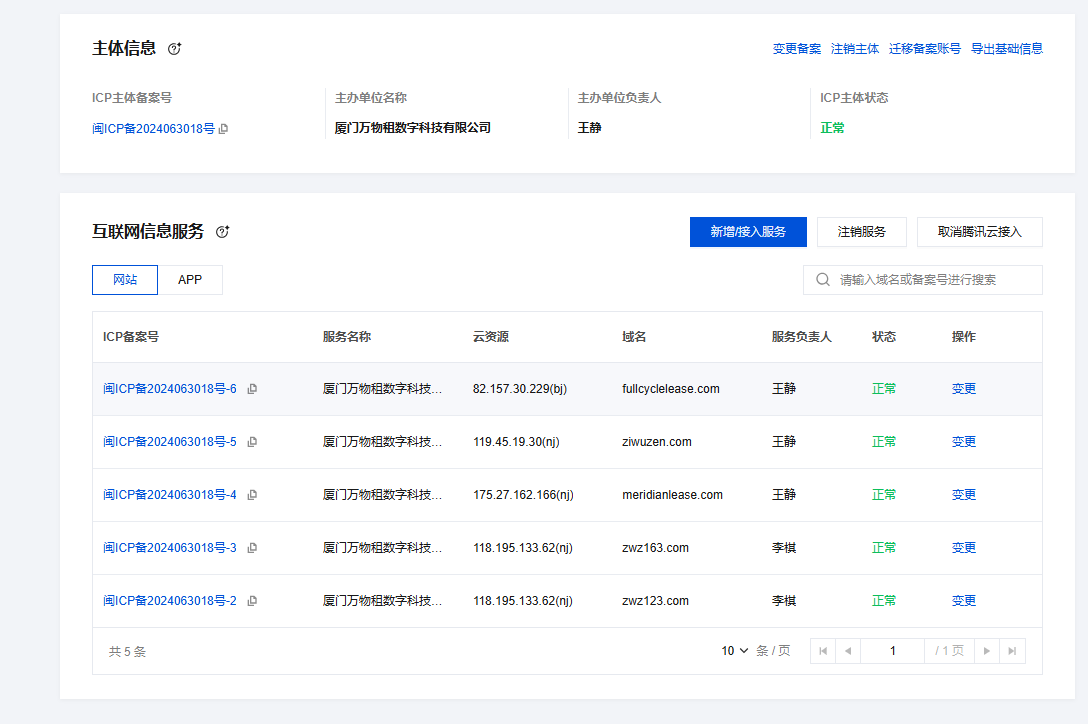Open record link 闽ICP备2024063018号-4

(170, 495)
